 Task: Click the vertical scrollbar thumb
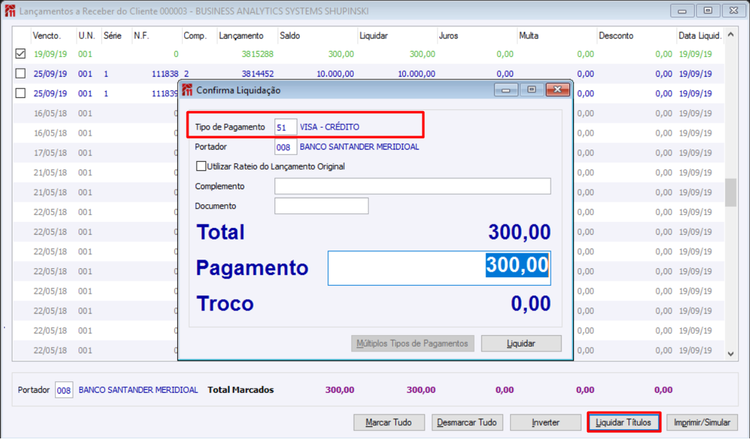click(x=730, y=192)
